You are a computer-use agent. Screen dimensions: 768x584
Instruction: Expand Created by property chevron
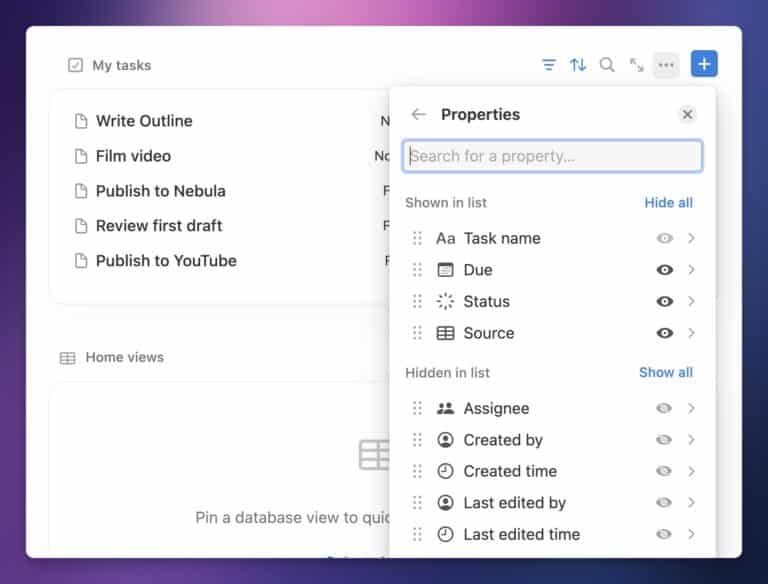tap(691, 440)
